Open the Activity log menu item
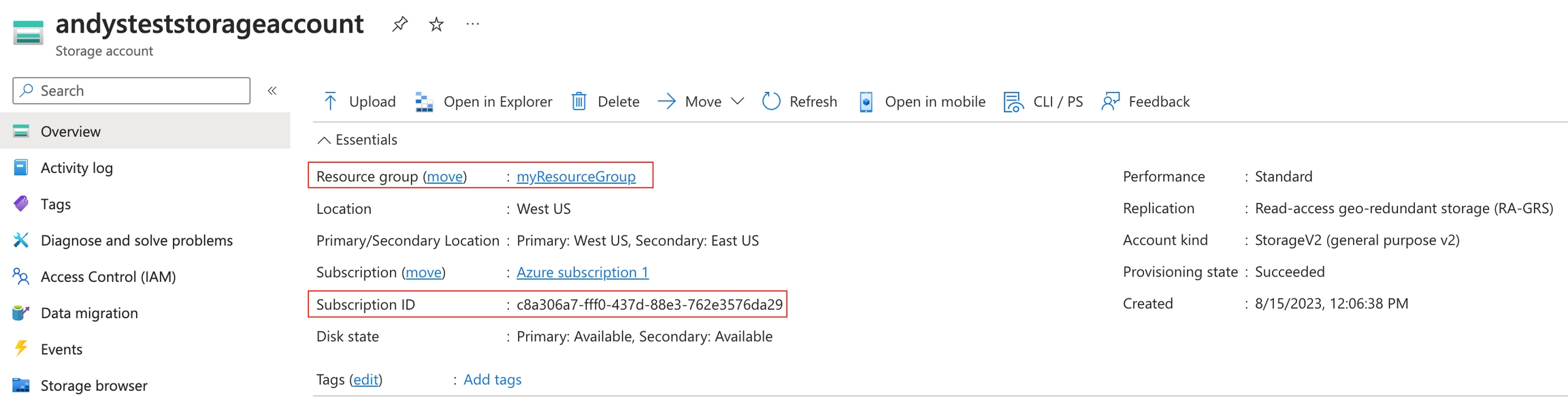This screenshot has width=1568, height=397. pos(76,168)
